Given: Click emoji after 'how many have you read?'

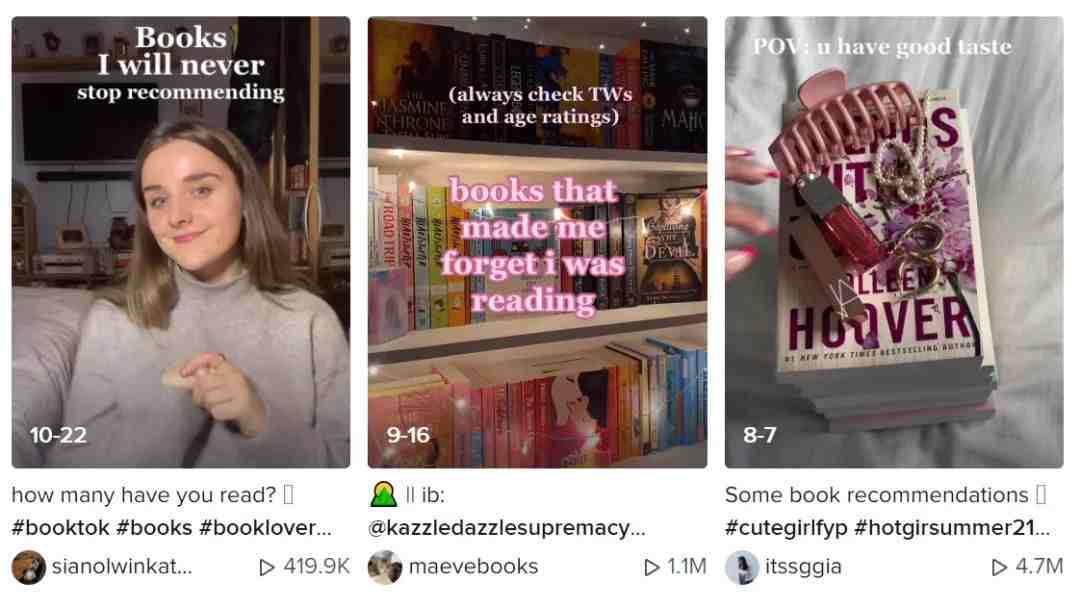Looking at the screenshot, I should 289,494.
